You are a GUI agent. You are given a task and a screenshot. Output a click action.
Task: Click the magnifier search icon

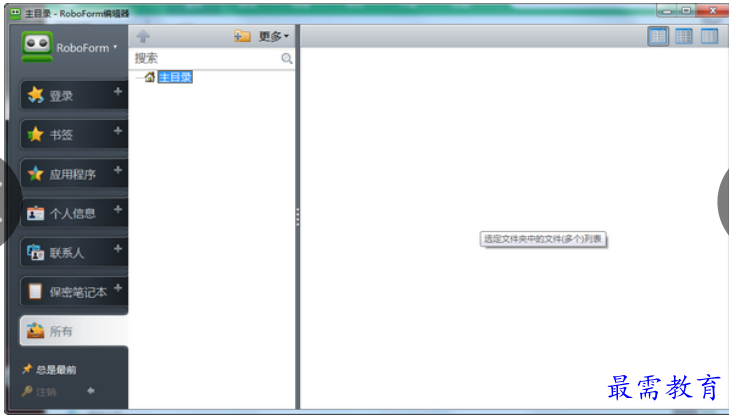point(286,58)
